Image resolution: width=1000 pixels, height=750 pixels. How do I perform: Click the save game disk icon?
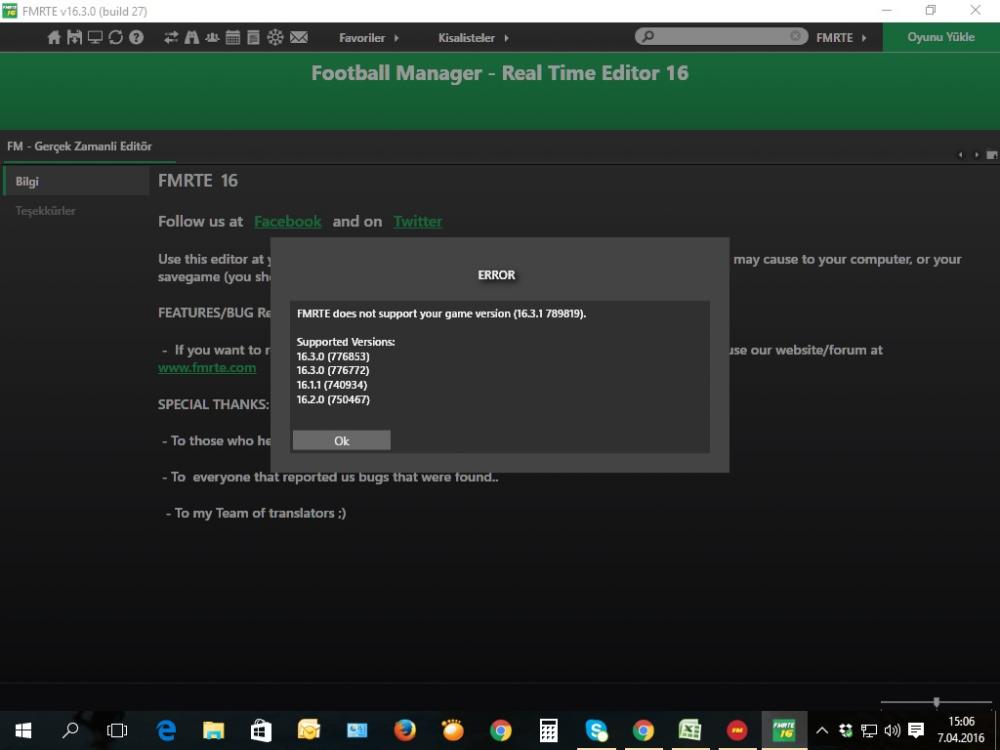[75, 38]
